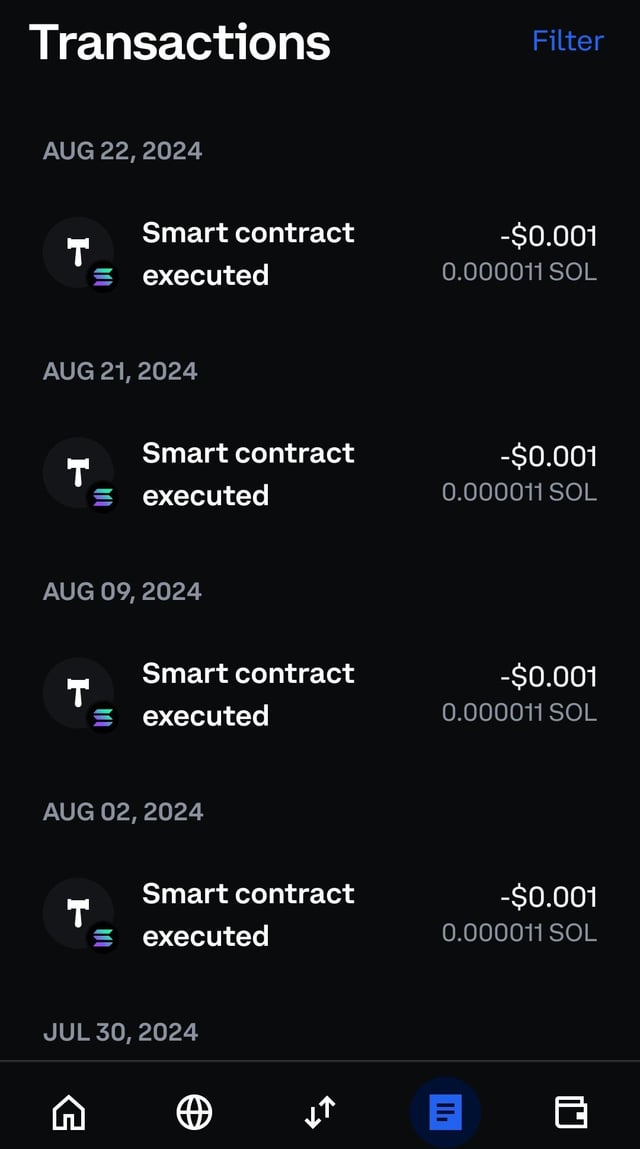Select the highlighted transactions tab icon

[445, 1111]
